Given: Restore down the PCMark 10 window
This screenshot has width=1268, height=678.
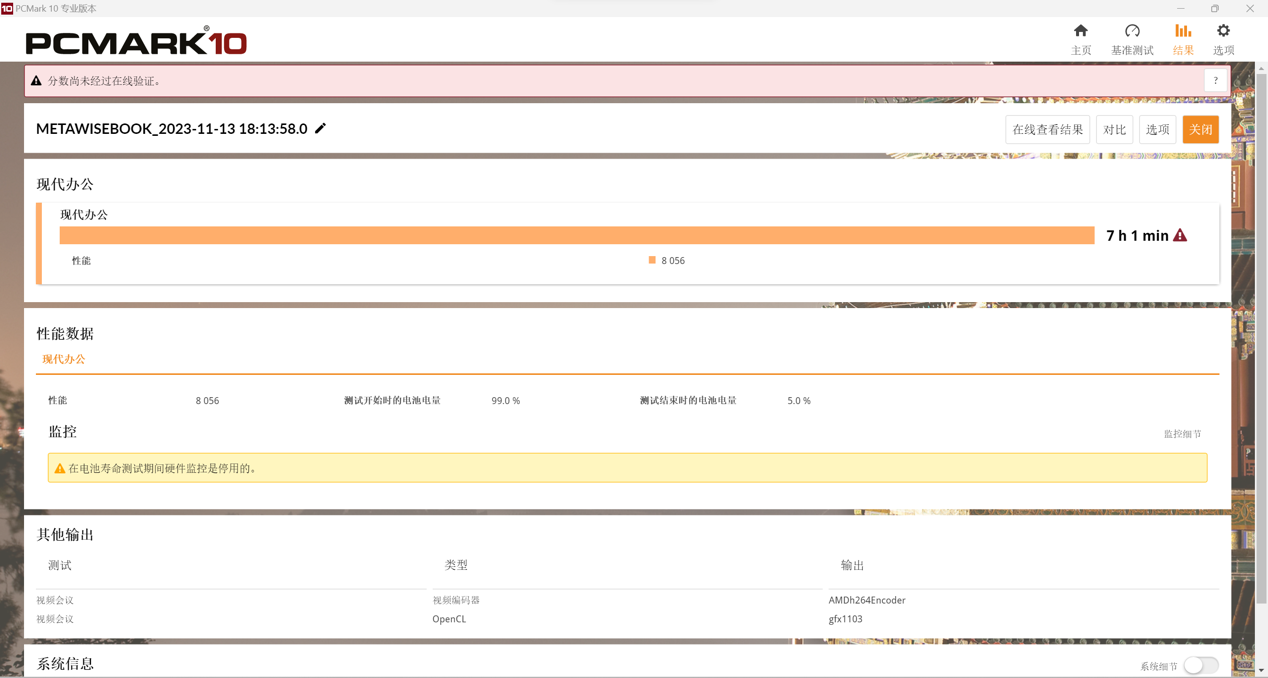Looking at the screenshot, I should tap(1215, 8).
